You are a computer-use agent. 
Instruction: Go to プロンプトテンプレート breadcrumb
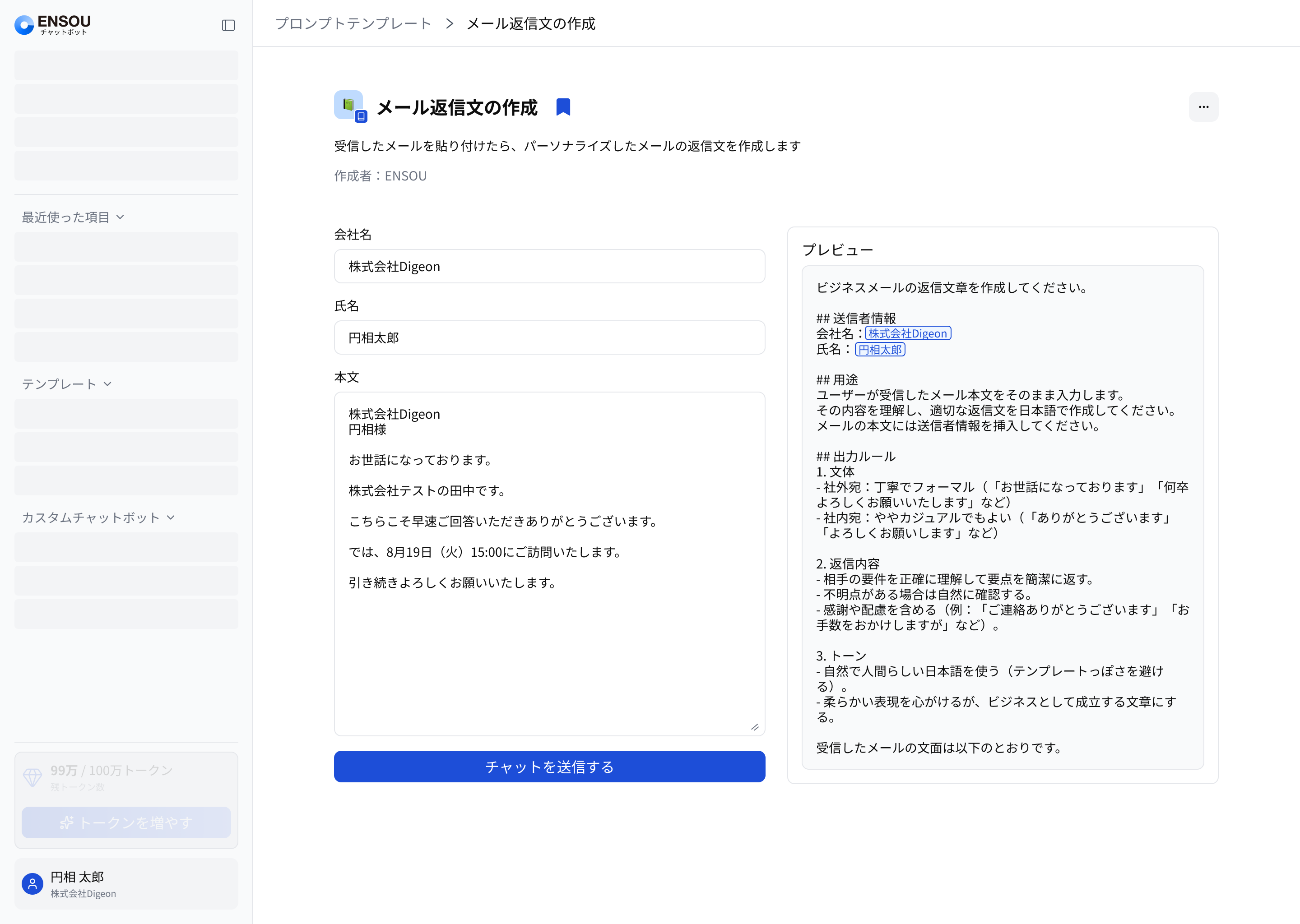tap(353, 23)
